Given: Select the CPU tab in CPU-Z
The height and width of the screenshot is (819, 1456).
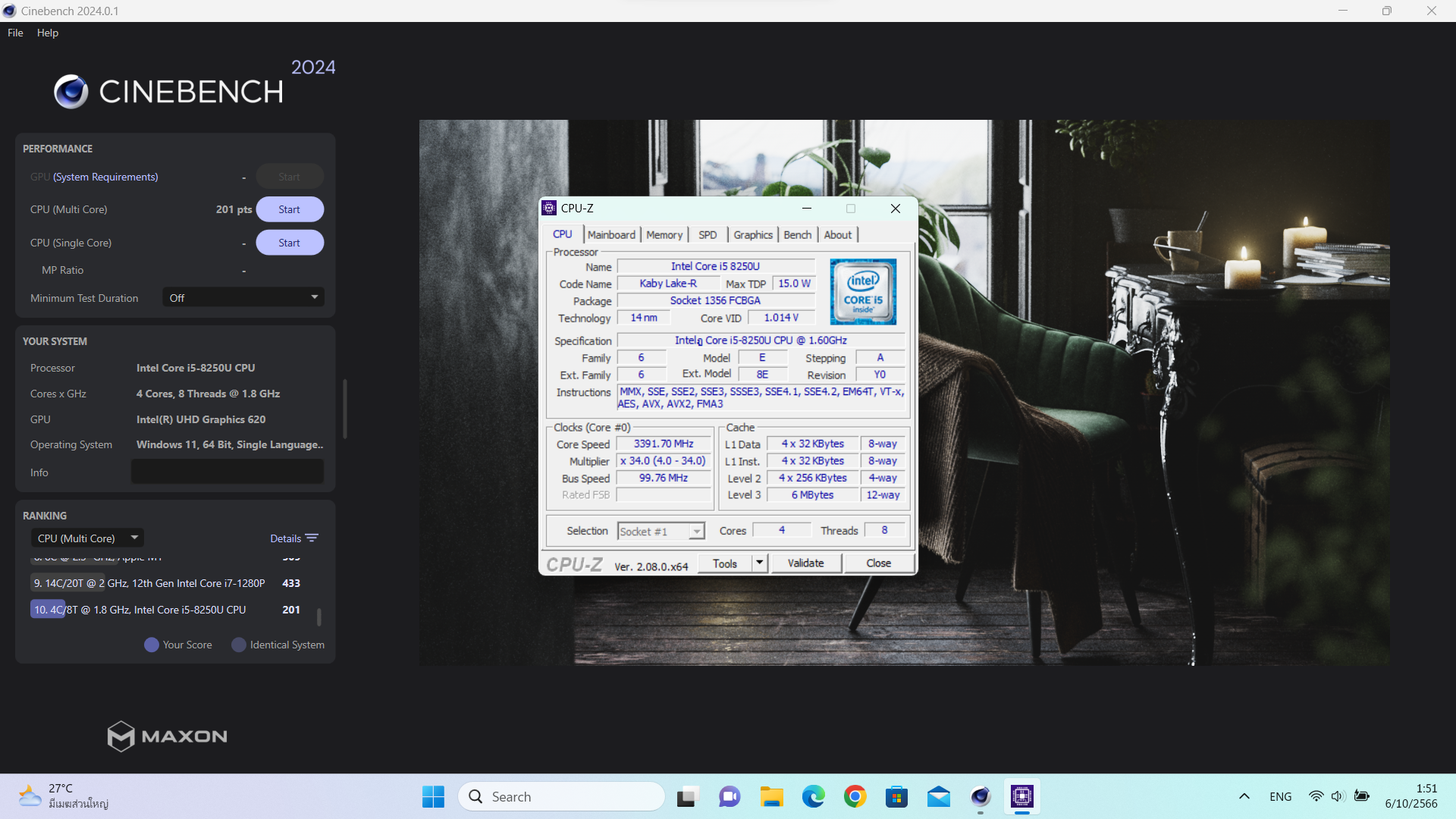Looking at the screenshot, I should point(563,234).
